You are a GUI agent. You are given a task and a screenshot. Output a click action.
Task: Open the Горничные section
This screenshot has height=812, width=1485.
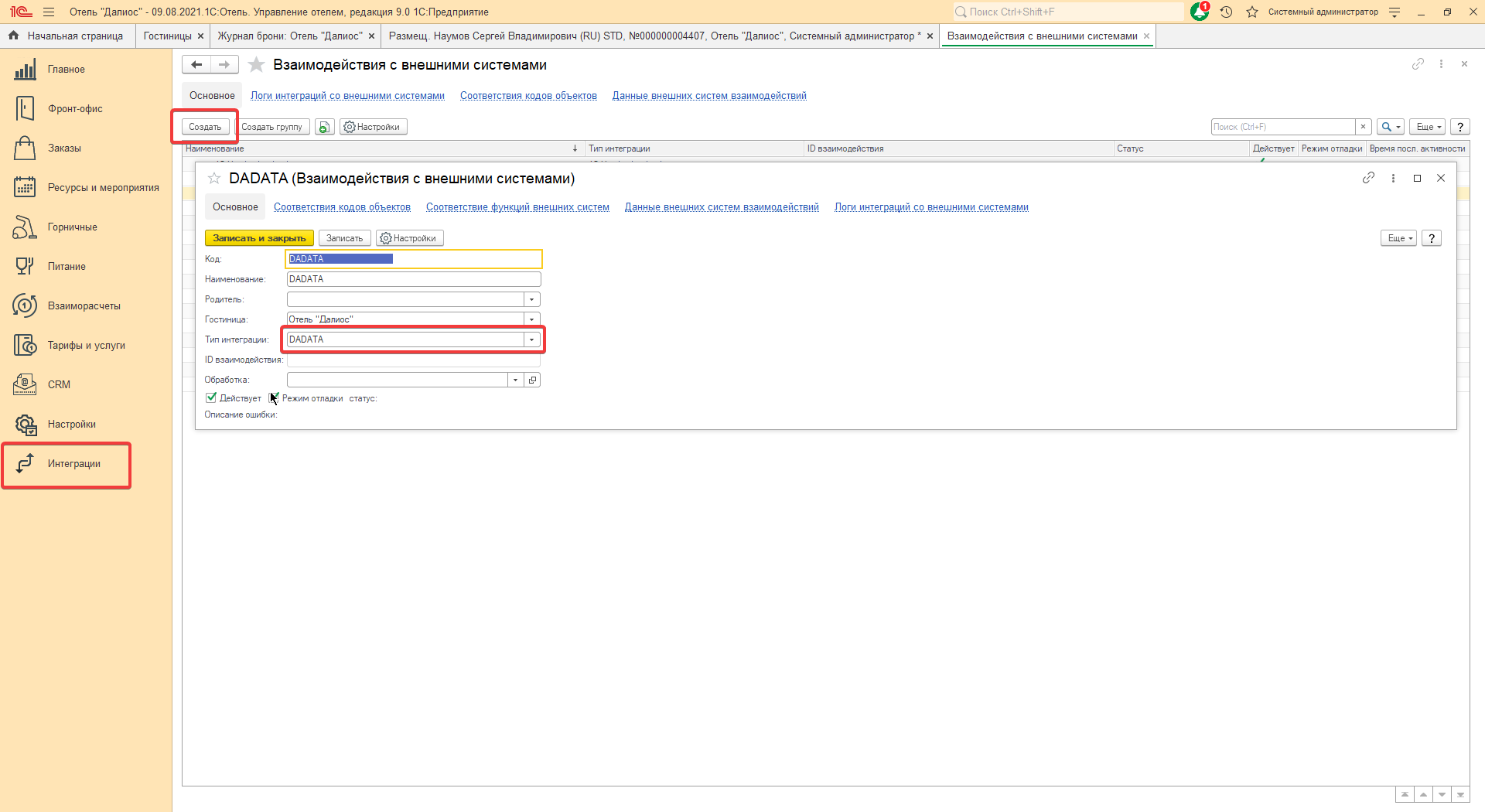[72, 227]
